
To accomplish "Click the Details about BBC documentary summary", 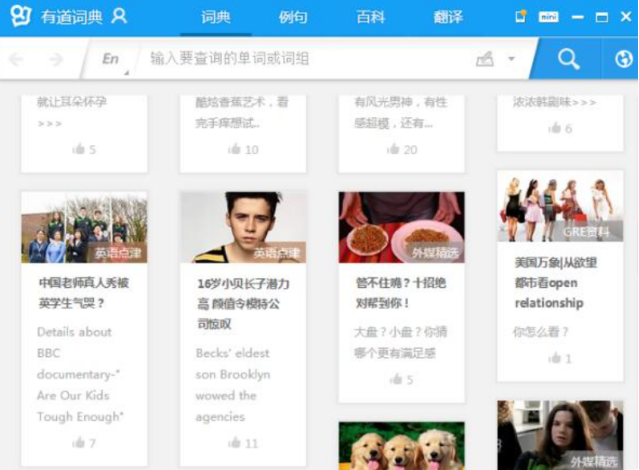I will (x=80, y=374).
